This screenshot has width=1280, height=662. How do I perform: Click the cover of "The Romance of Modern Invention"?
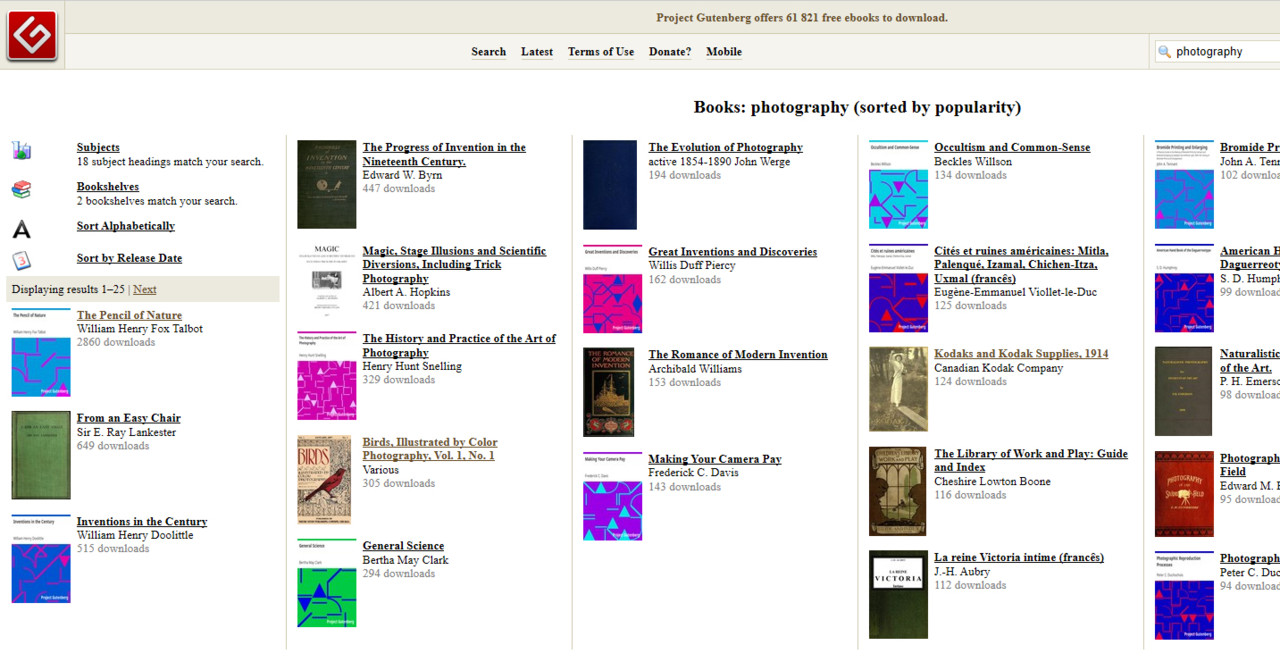[610, 391]
